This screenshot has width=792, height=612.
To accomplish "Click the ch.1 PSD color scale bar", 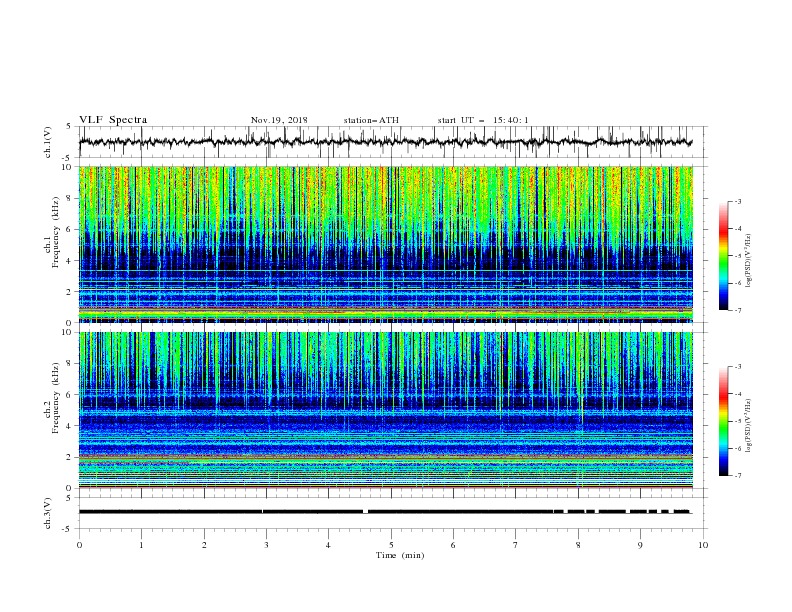I will click(x=723, y=256).
